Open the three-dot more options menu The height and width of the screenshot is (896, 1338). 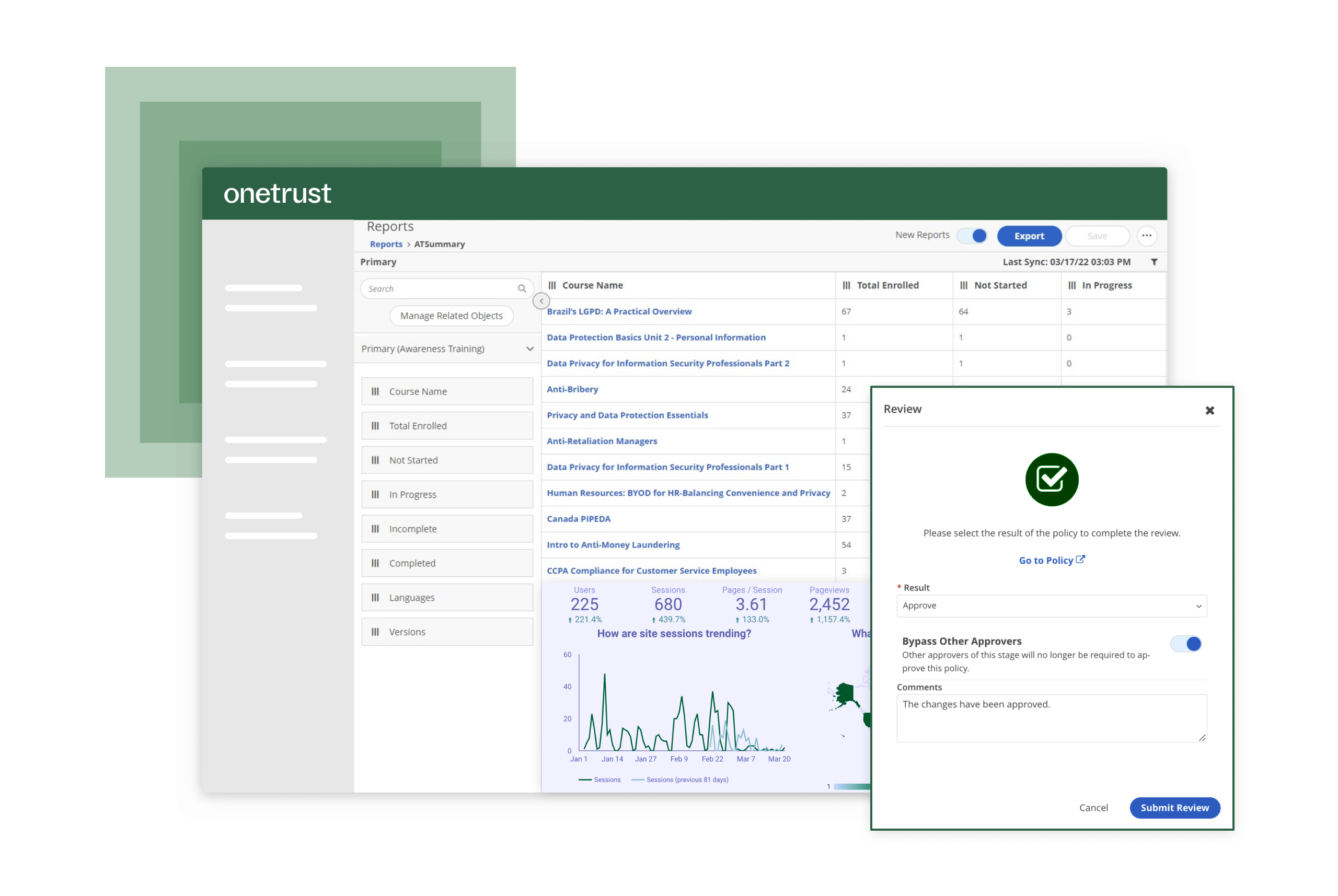point(1147,236)
